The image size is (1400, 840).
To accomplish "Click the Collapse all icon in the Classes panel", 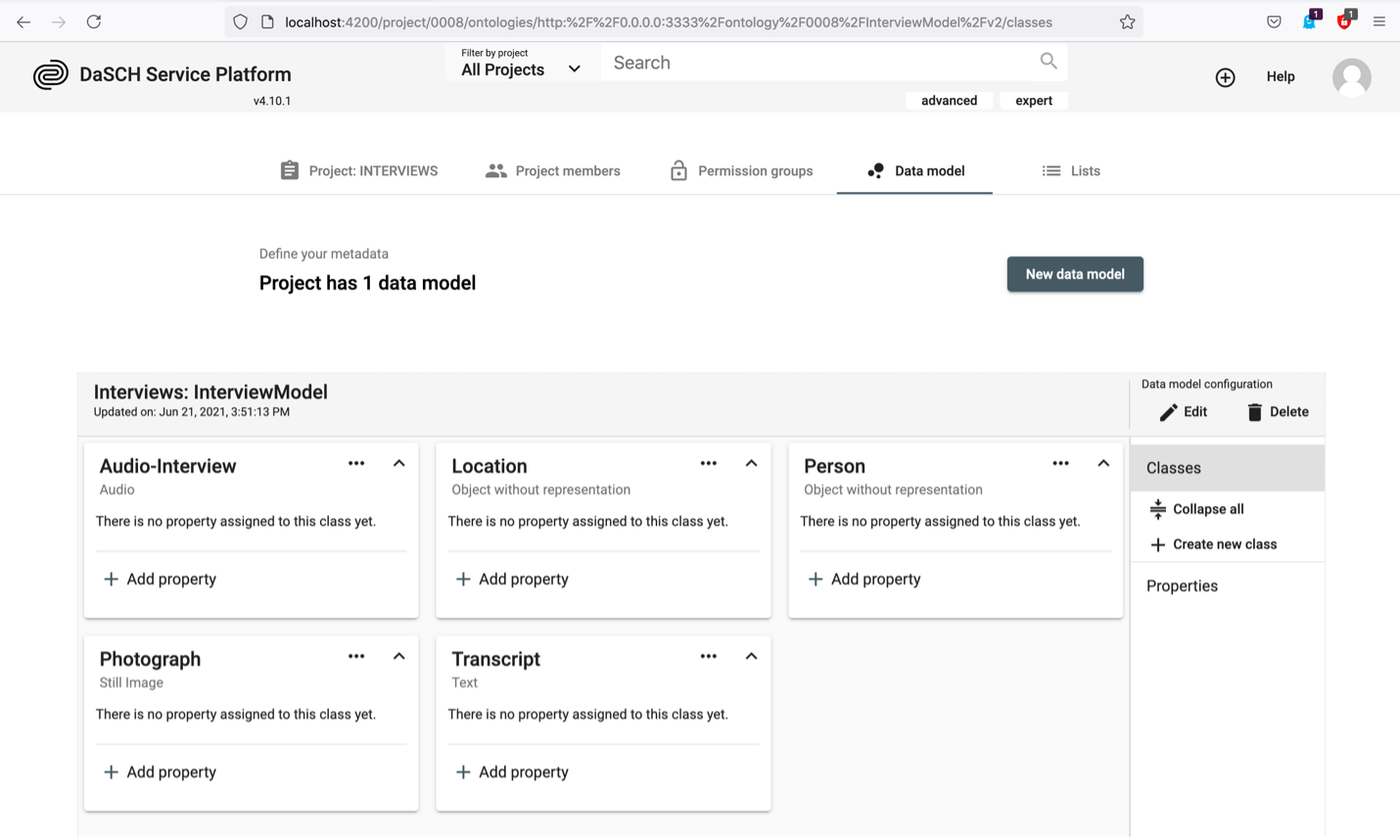I will (1160, 508).
